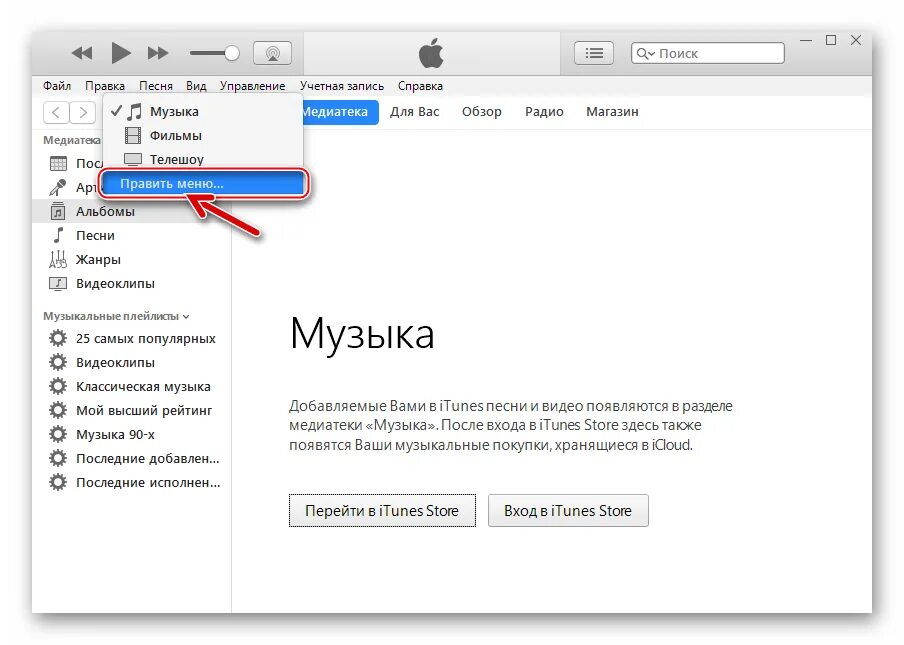Open the AirPlay output button
Image resolution: width=904 pixels, height=645 pixels.
(x=273, y=54)
